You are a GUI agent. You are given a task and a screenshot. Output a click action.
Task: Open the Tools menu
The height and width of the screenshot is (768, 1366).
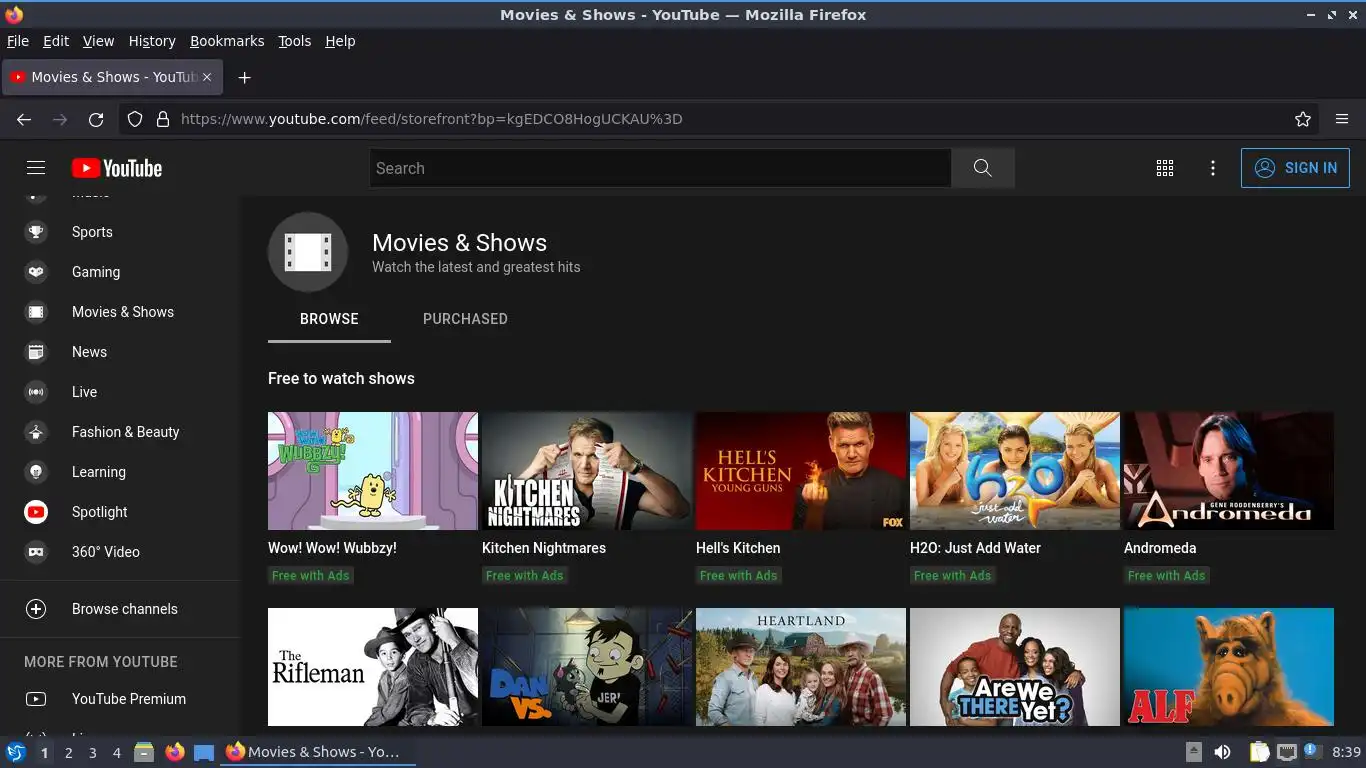(x=295, y=41)
